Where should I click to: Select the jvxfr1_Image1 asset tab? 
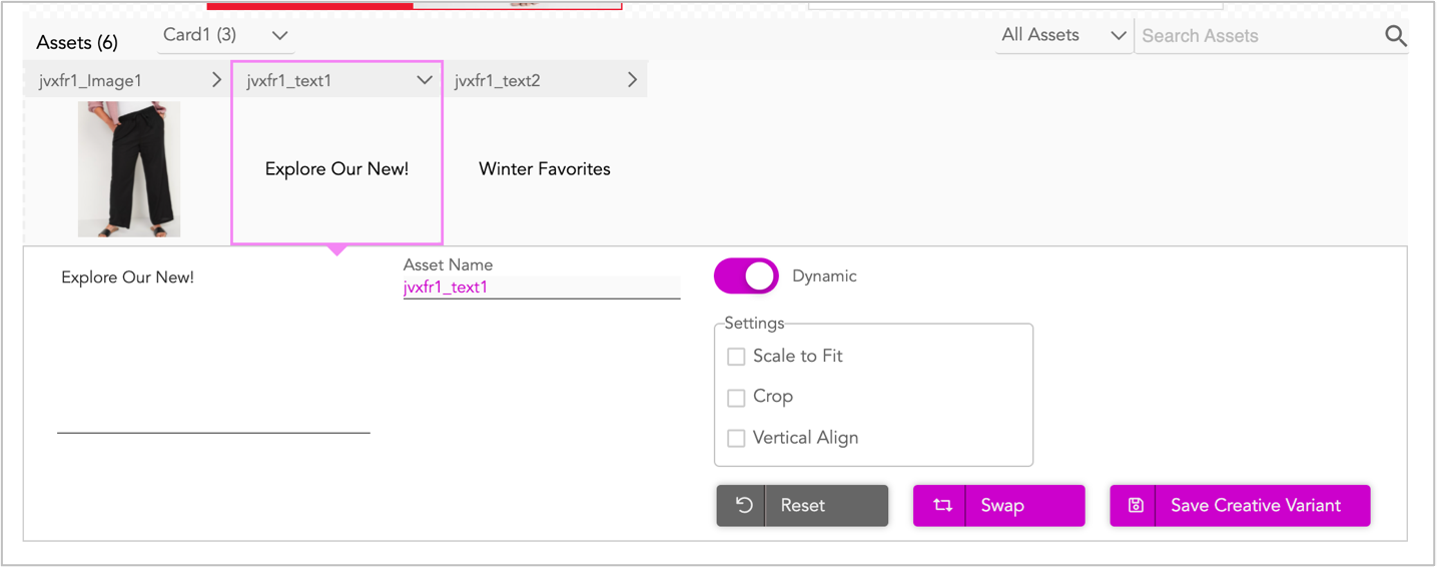click(x=128, y=80)
